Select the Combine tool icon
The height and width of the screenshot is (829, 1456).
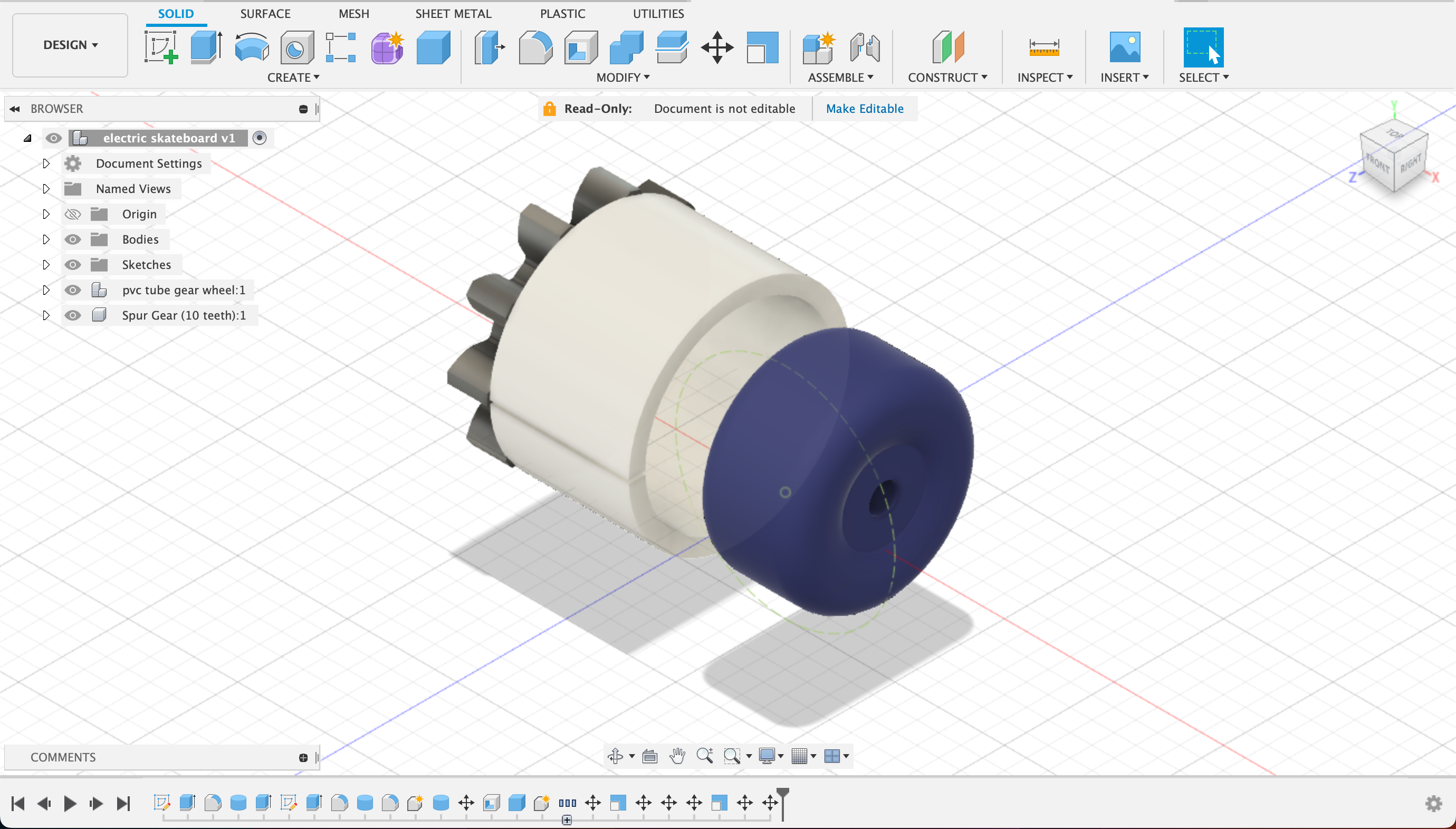pyautogui.click(x=626, y=47)
